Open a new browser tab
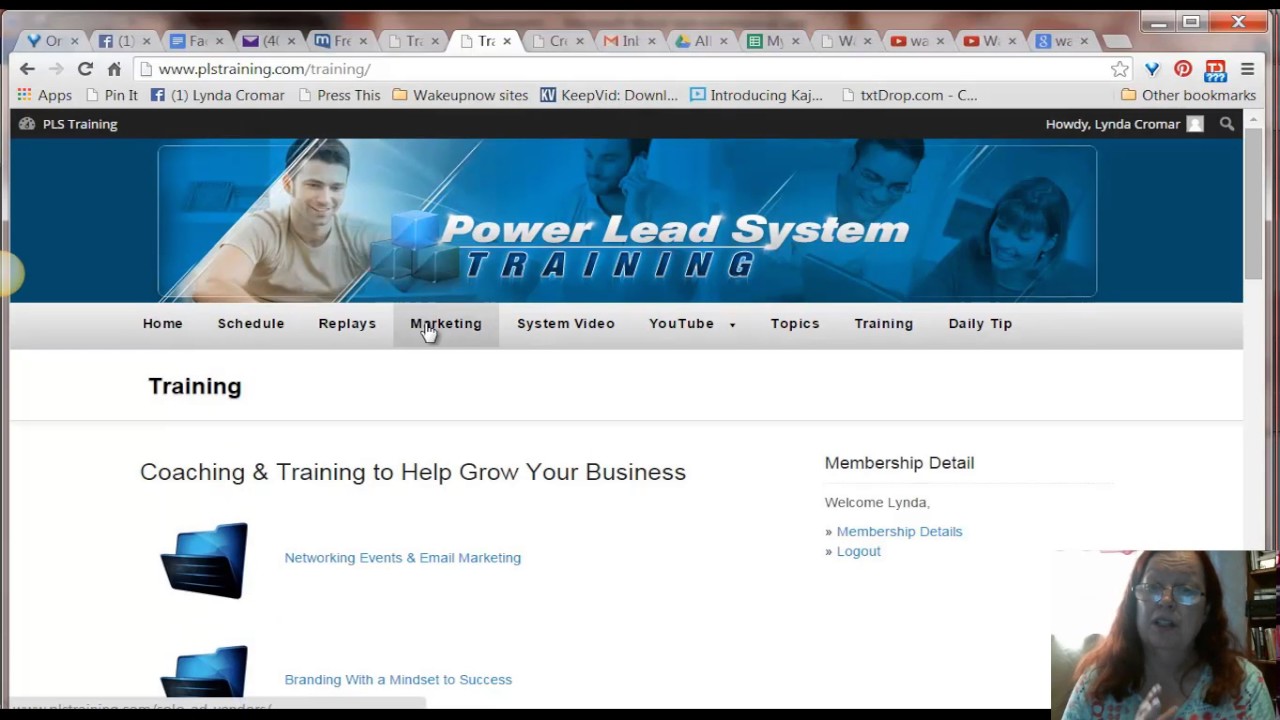 (1117, 41)
